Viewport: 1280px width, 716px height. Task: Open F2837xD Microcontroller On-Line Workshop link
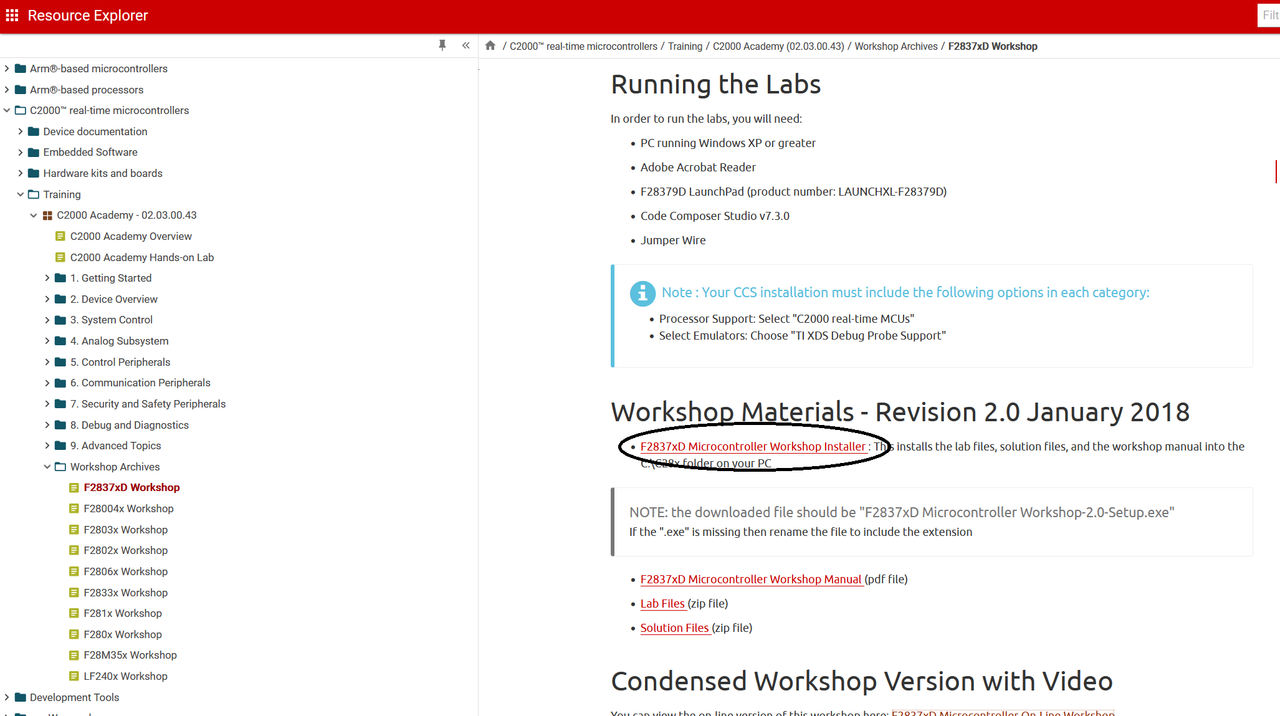1003,712
